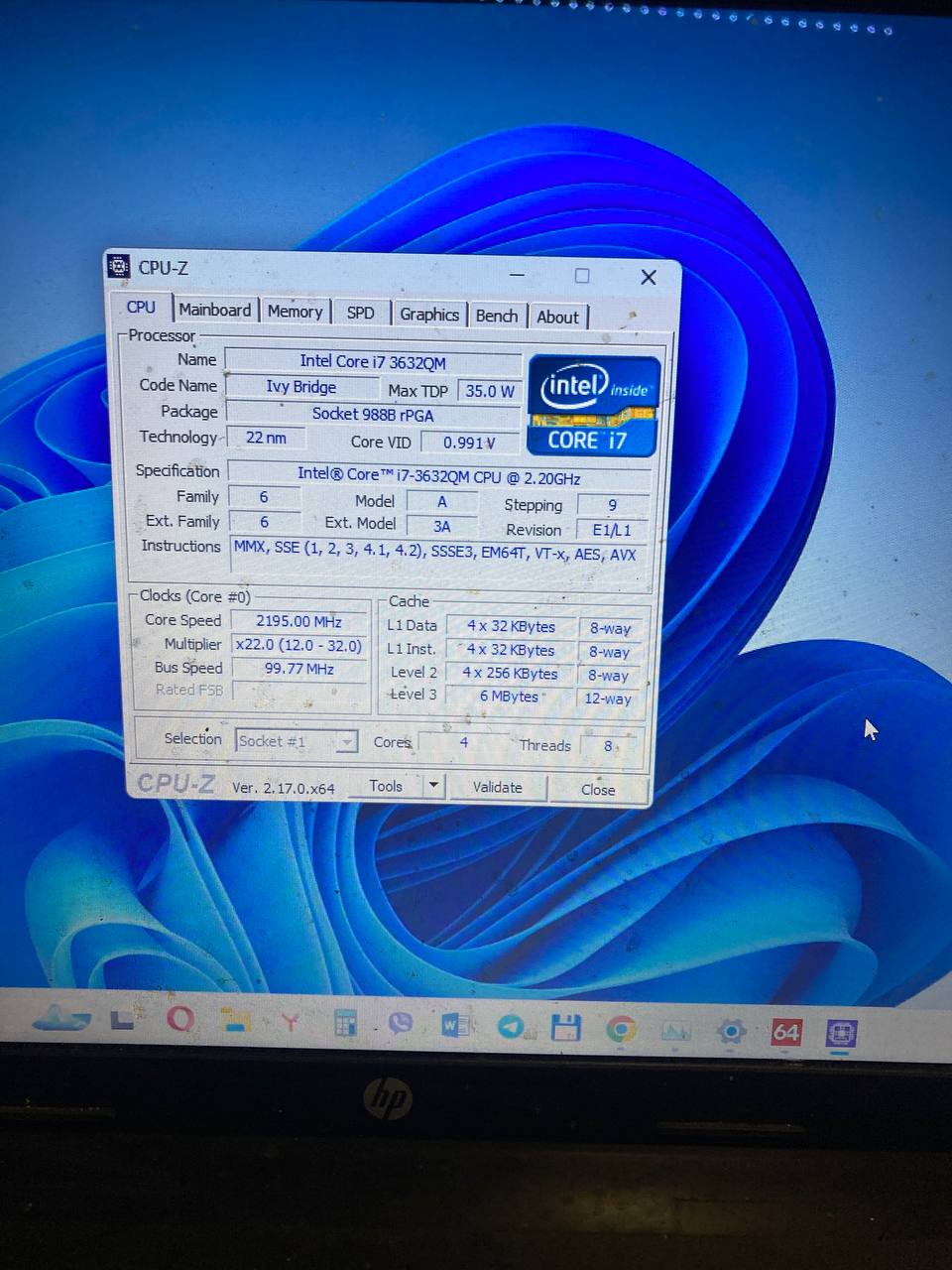
Task: Click the Specification field i7-3632QM CPU @ 2.20GHz
Action: click(439, 475)
